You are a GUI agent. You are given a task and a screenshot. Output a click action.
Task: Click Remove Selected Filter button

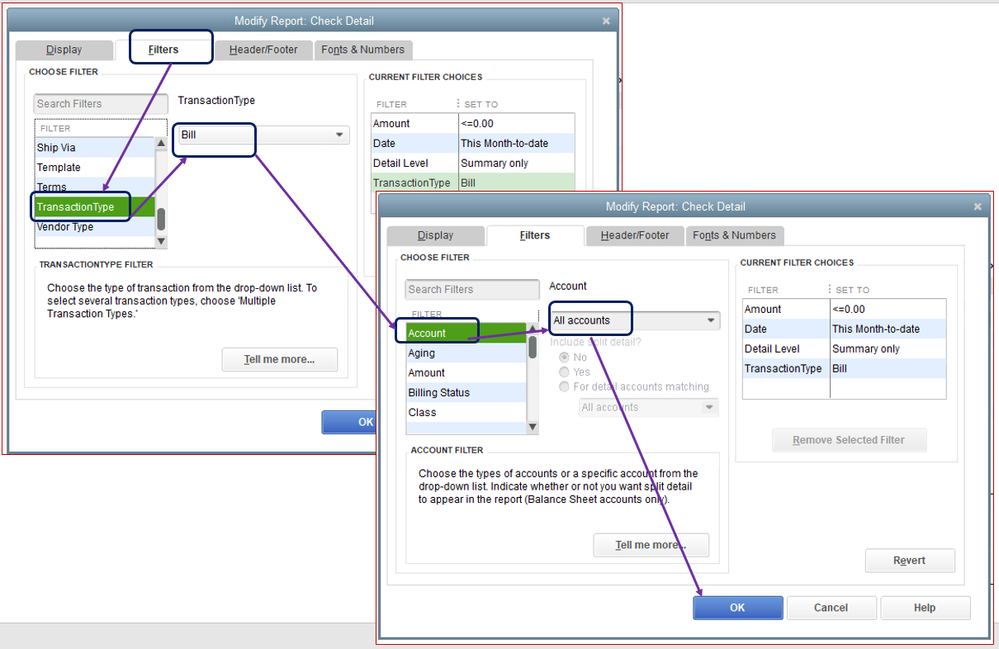point(849,440)
